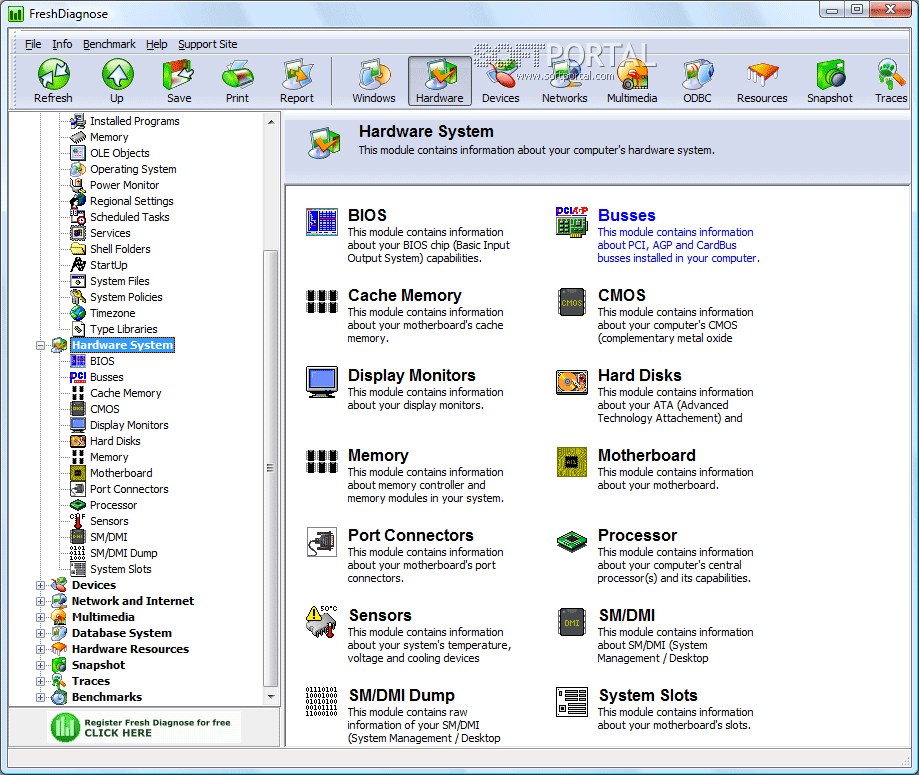Click the BIOS chip icon in main panel

point(322,222)
